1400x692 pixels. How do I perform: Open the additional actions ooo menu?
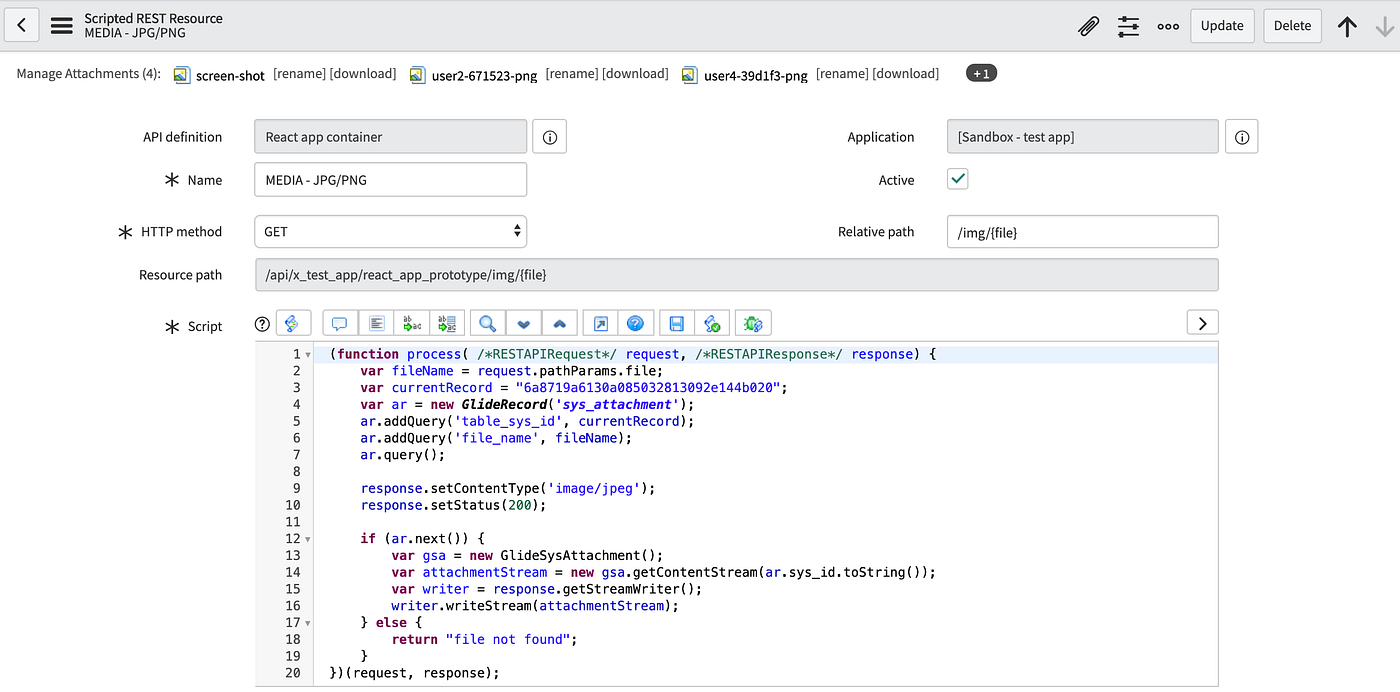1167,26
